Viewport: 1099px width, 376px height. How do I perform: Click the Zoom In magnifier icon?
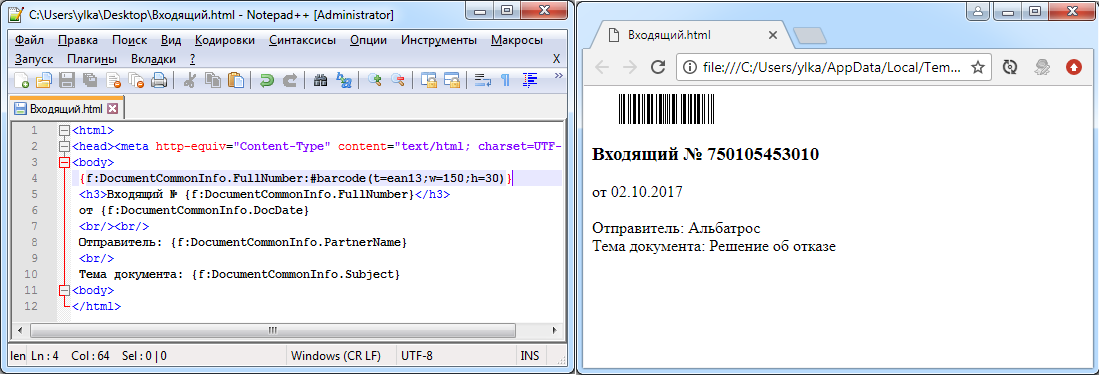coord(374,81)
